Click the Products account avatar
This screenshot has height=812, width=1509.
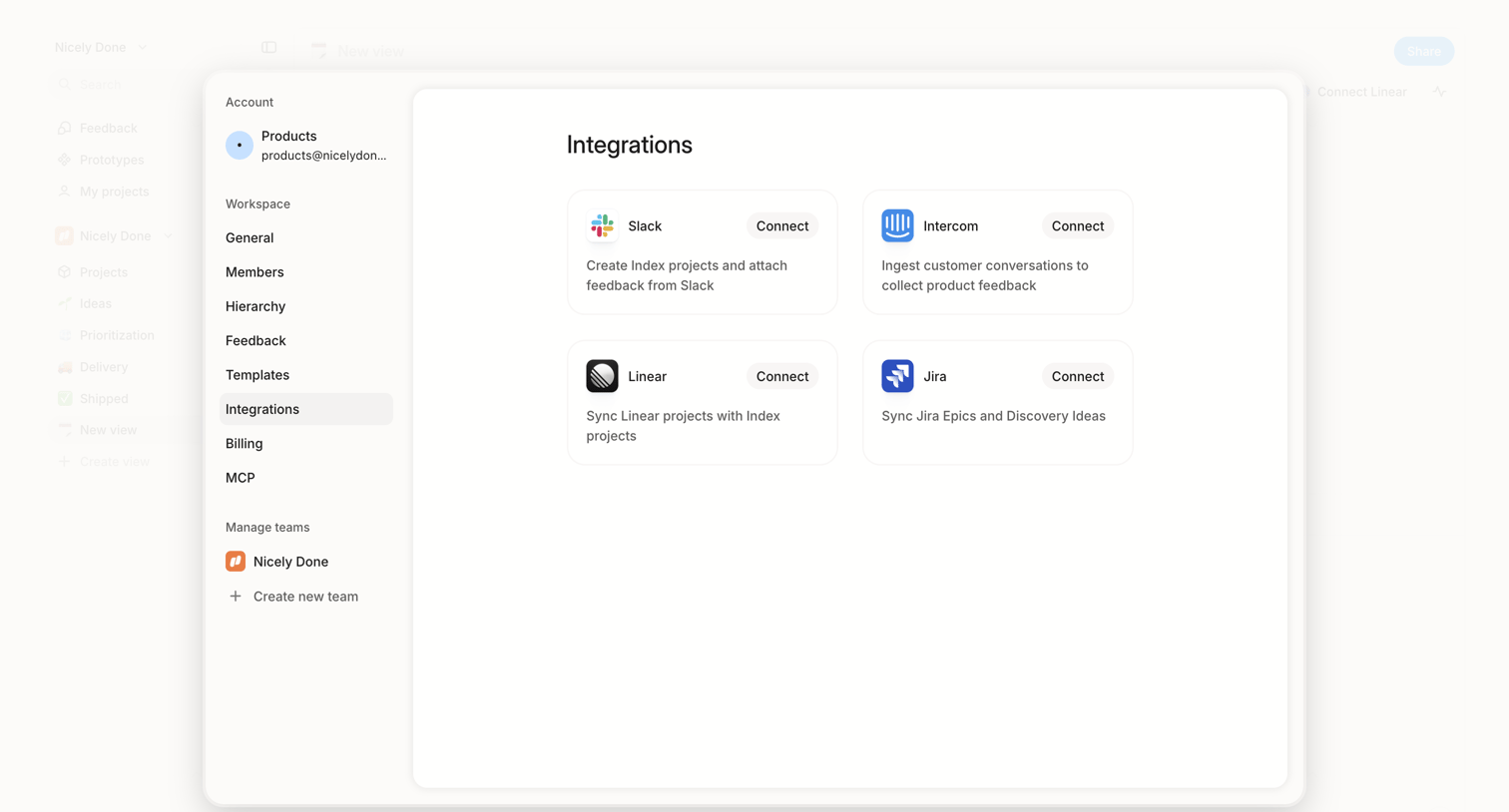240,146
